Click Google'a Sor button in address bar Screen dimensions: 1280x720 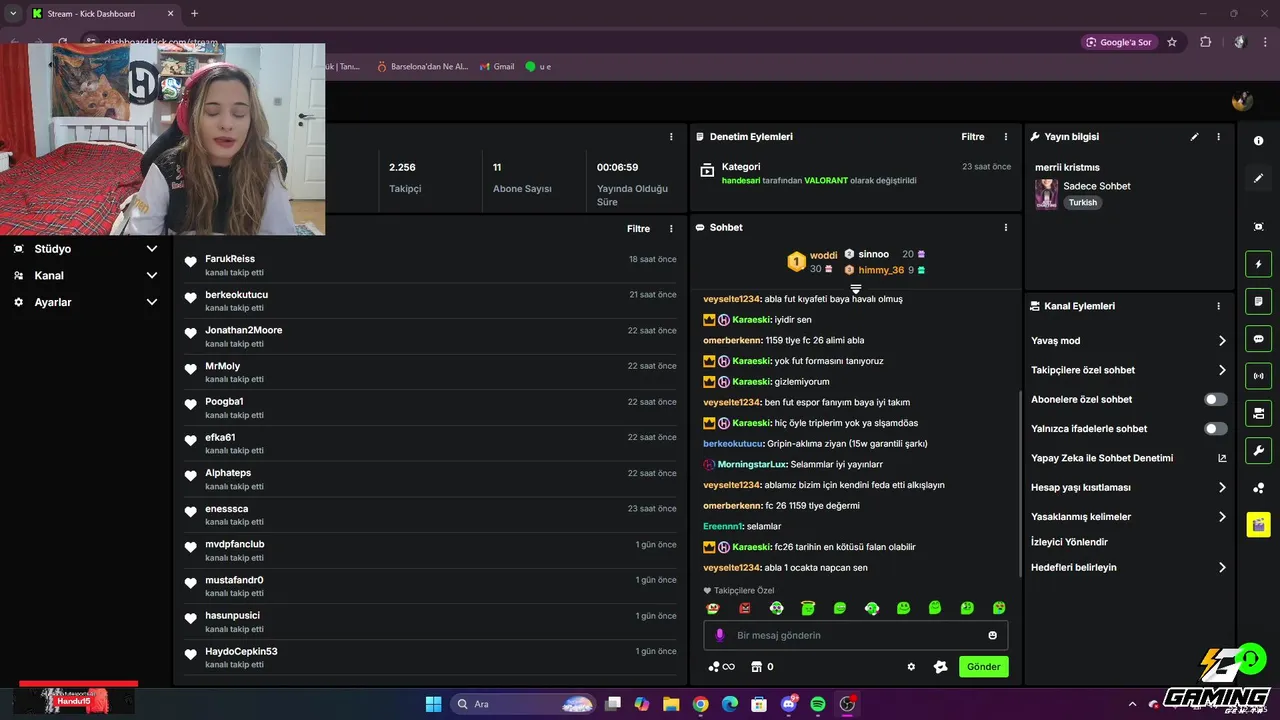(1118, 42)
